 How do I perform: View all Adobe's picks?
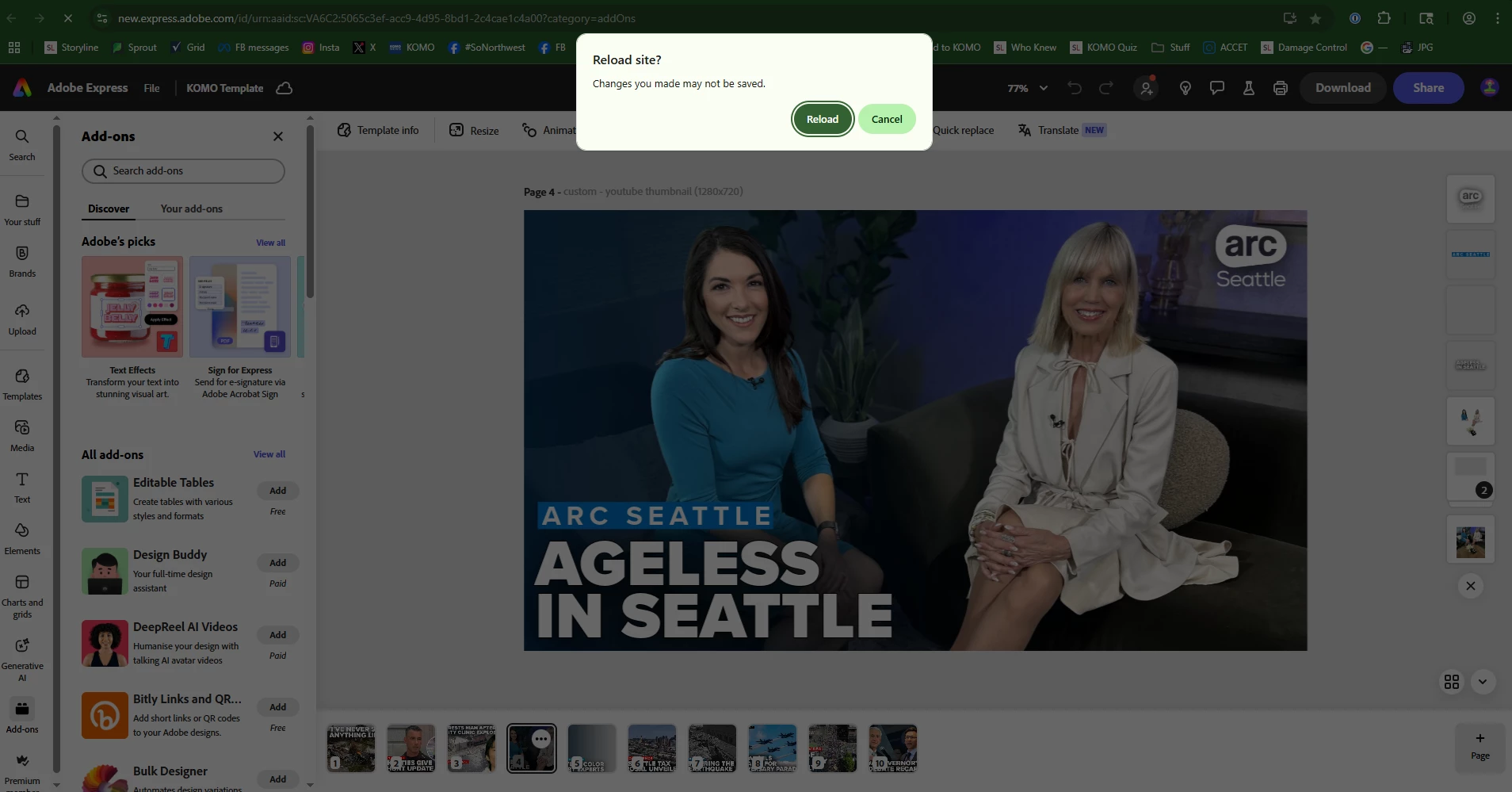tap(270, 243)
